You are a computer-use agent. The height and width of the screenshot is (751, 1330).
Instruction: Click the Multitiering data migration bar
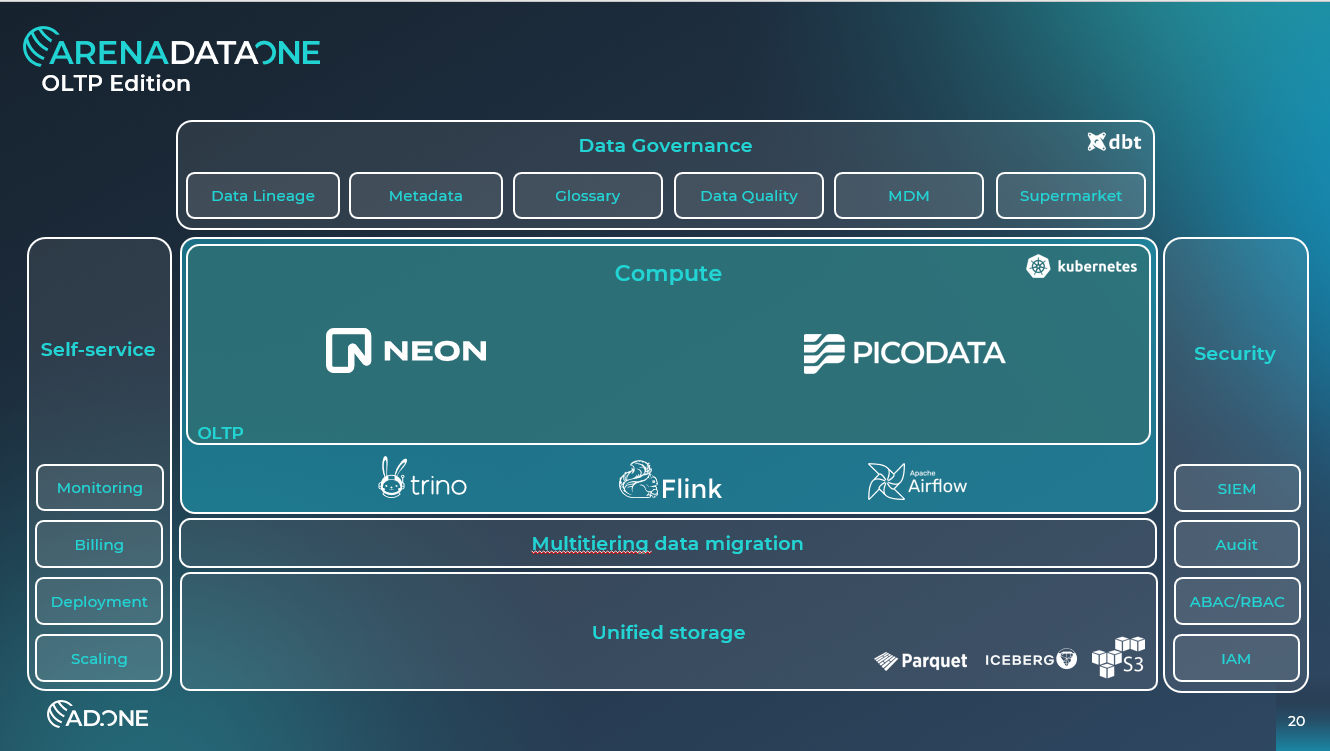(668, 544)
